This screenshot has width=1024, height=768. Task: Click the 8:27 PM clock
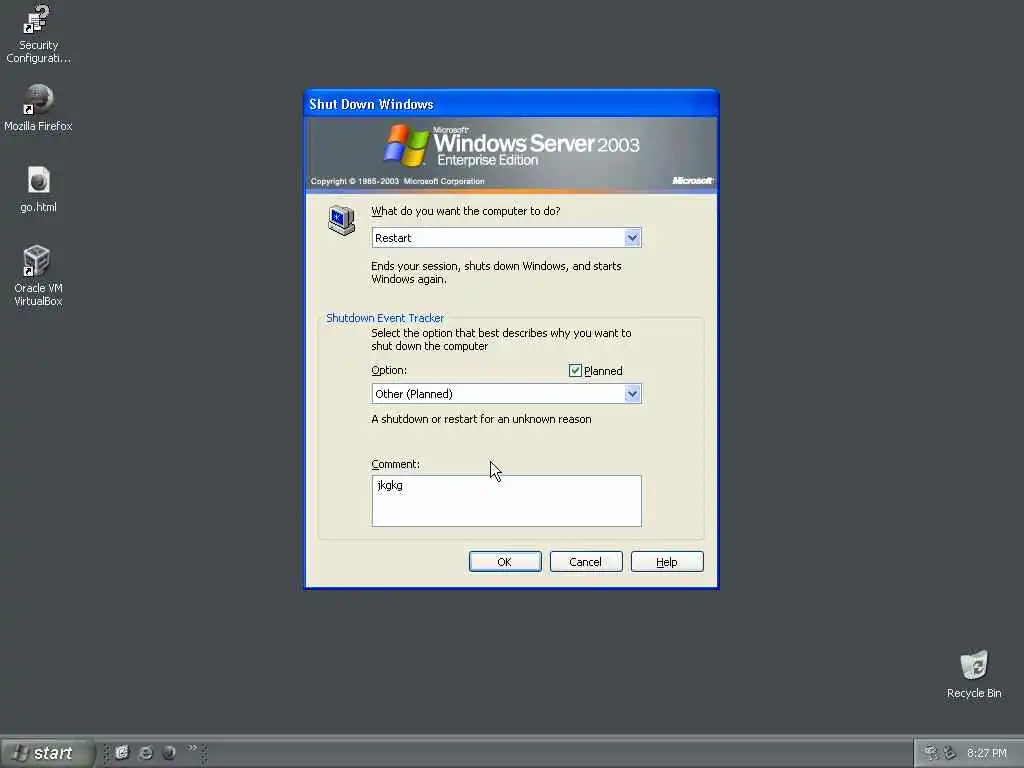[x=987, y=753]
